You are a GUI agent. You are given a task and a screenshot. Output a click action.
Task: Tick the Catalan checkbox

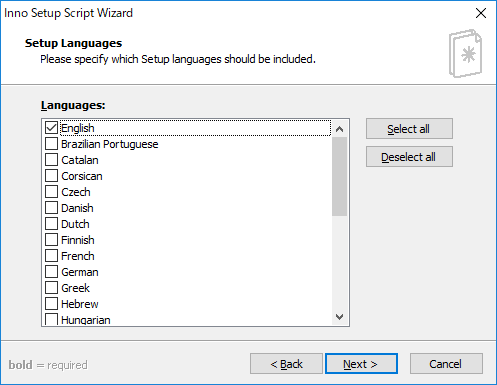click(51, 160)
